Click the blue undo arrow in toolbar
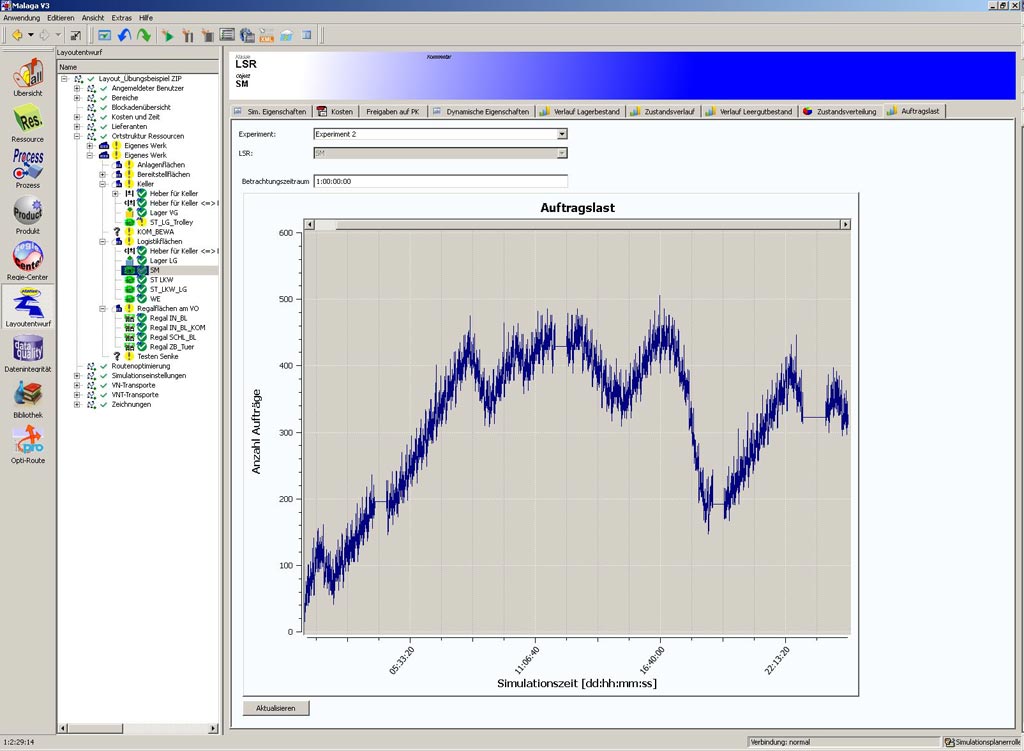The width and height of the screenshot is (1024, 751). pos(125,35)
